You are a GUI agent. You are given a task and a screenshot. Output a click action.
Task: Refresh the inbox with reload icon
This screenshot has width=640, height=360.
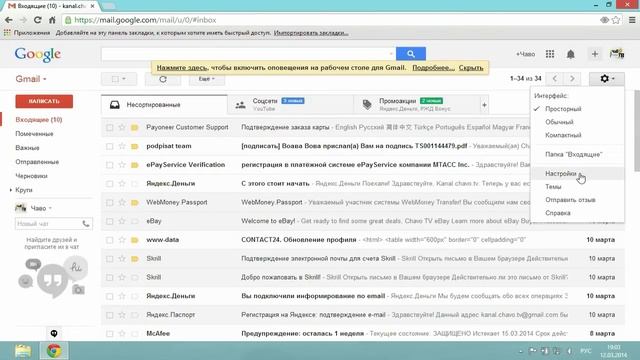pos(163,79)
